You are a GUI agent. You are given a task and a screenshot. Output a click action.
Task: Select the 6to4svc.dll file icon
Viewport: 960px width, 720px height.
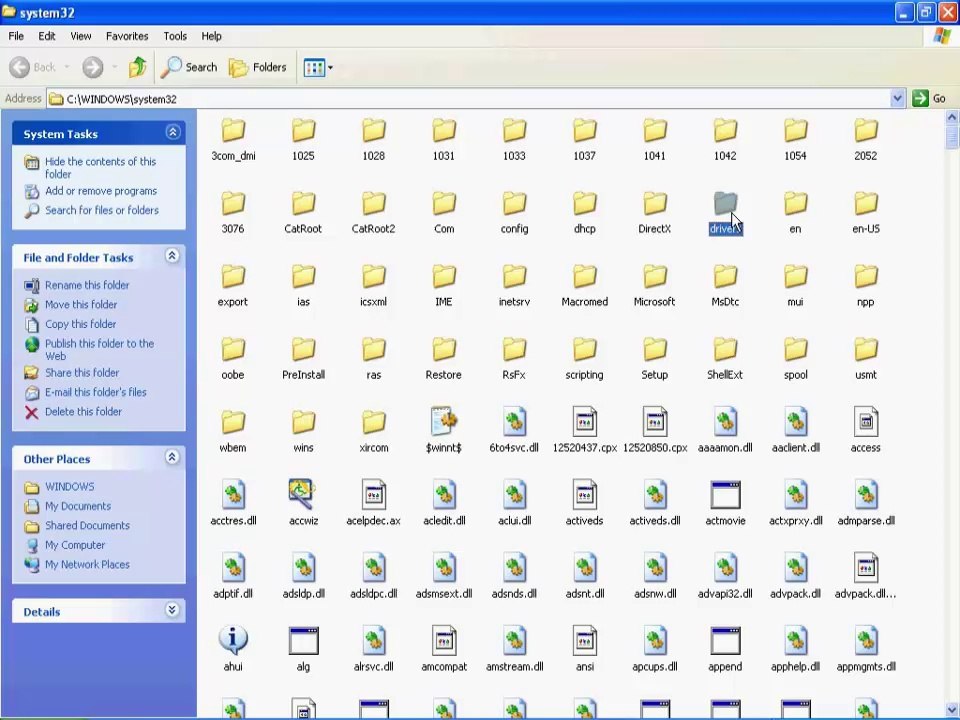point(514,421)
